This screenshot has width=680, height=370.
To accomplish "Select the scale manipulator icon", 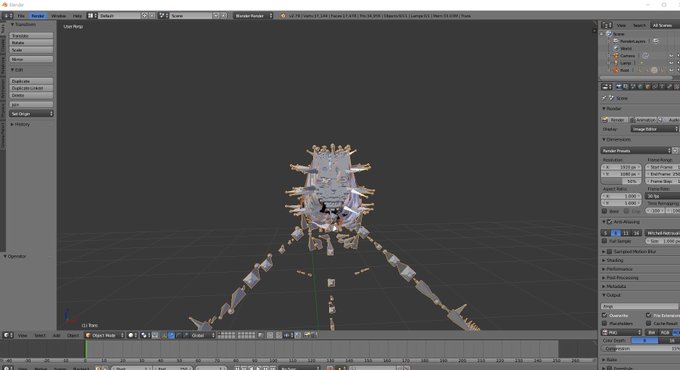I will pos(186,335).
